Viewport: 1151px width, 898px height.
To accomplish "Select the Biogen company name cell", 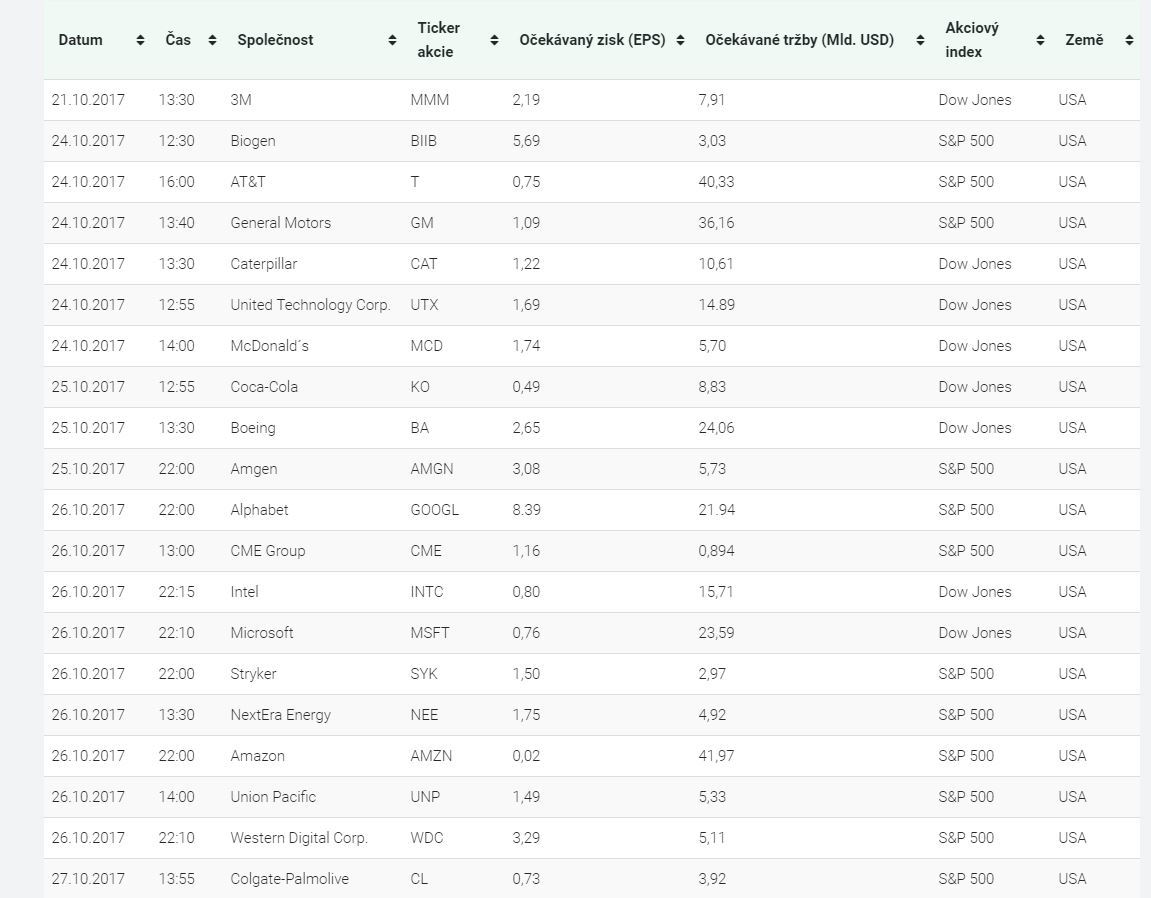I will coord(253,141).
